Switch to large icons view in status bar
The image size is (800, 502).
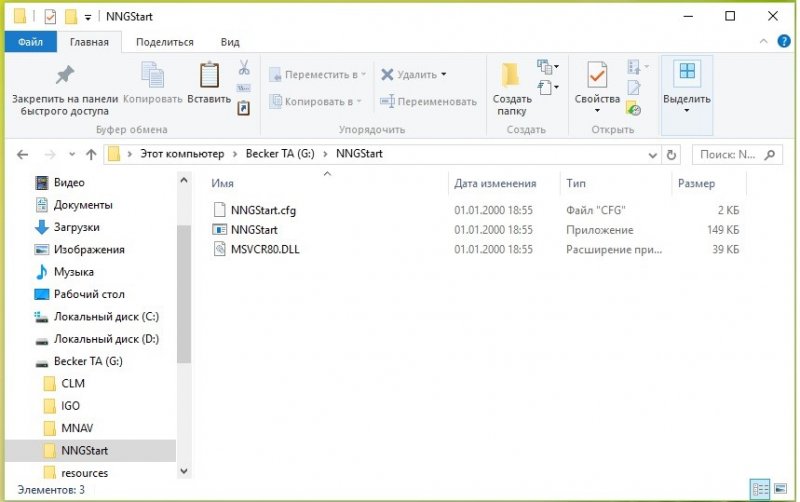point(780,489)
